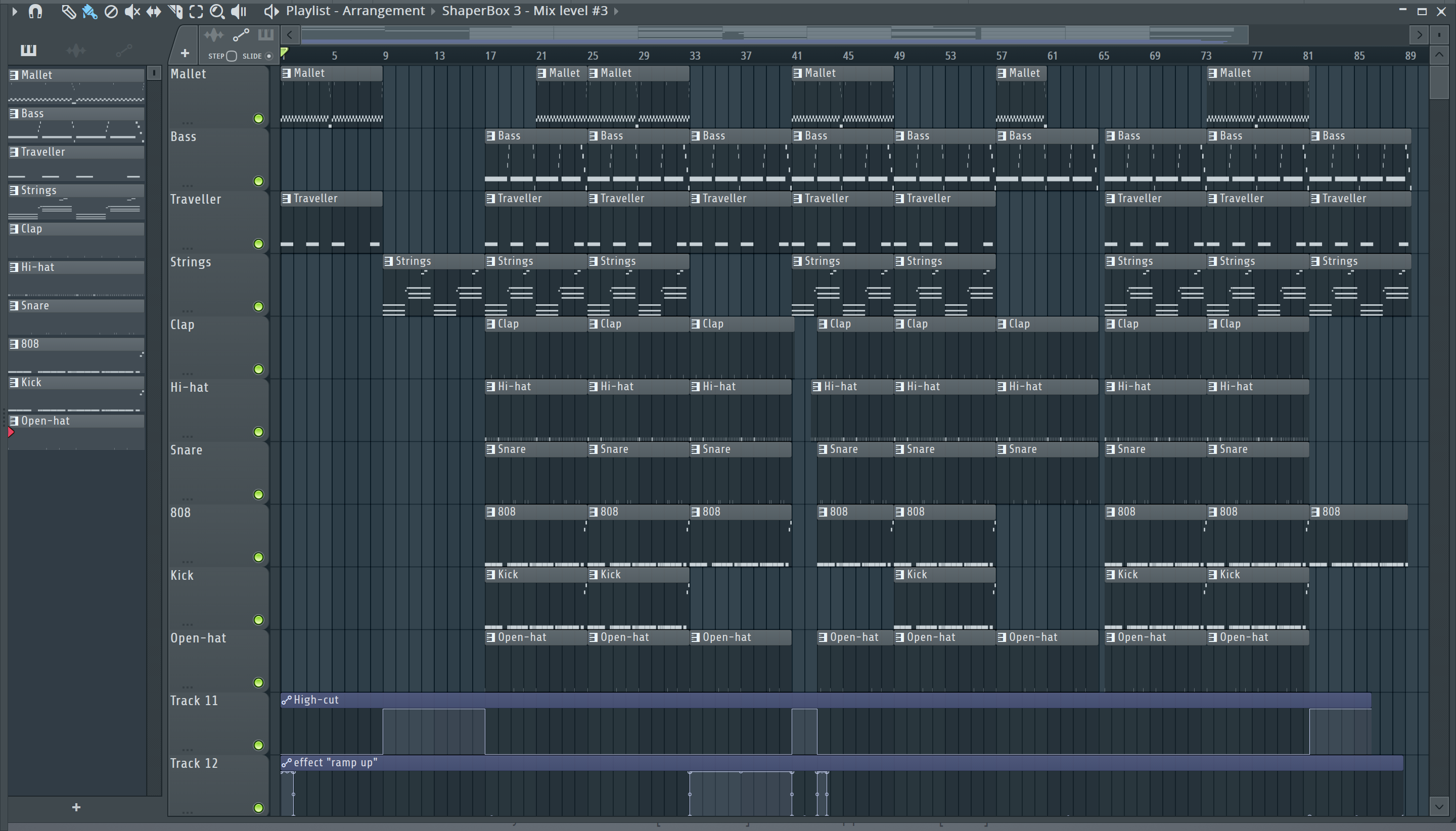Screen dimensions: 1456x831
Task: Select the Zoom magnifier tool
Action: pos(217,12)
